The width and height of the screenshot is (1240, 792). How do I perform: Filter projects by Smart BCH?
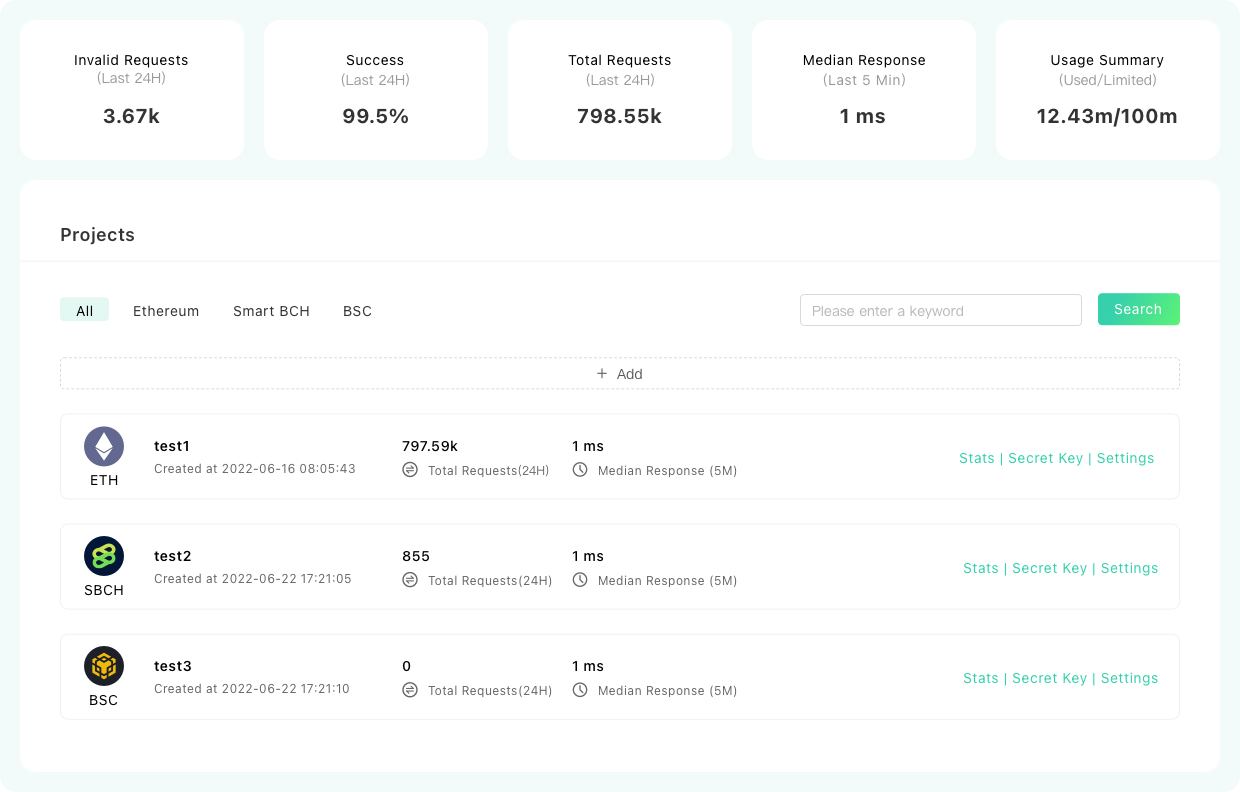[271, 311]
